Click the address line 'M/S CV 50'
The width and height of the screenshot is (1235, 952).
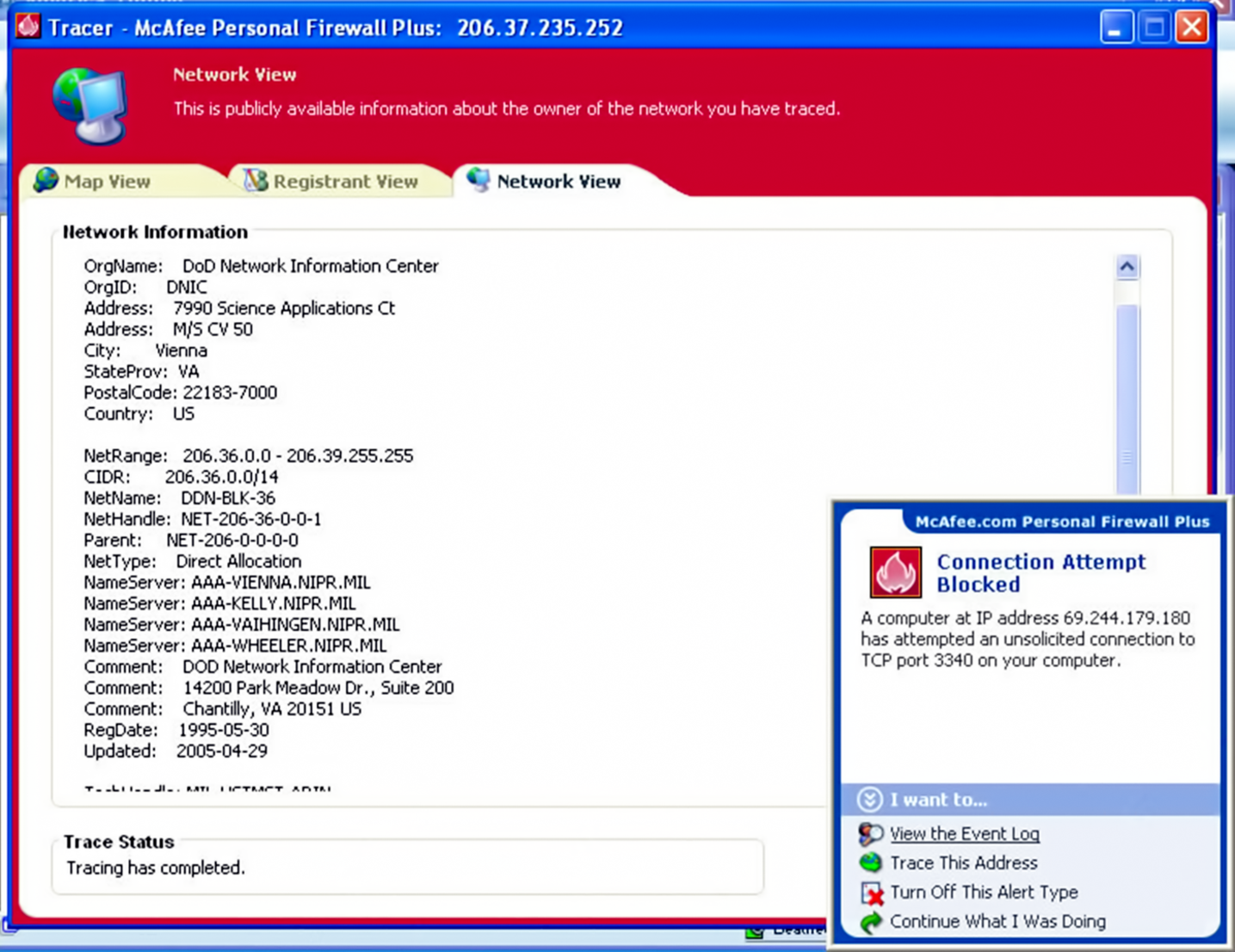coord(213,329)
